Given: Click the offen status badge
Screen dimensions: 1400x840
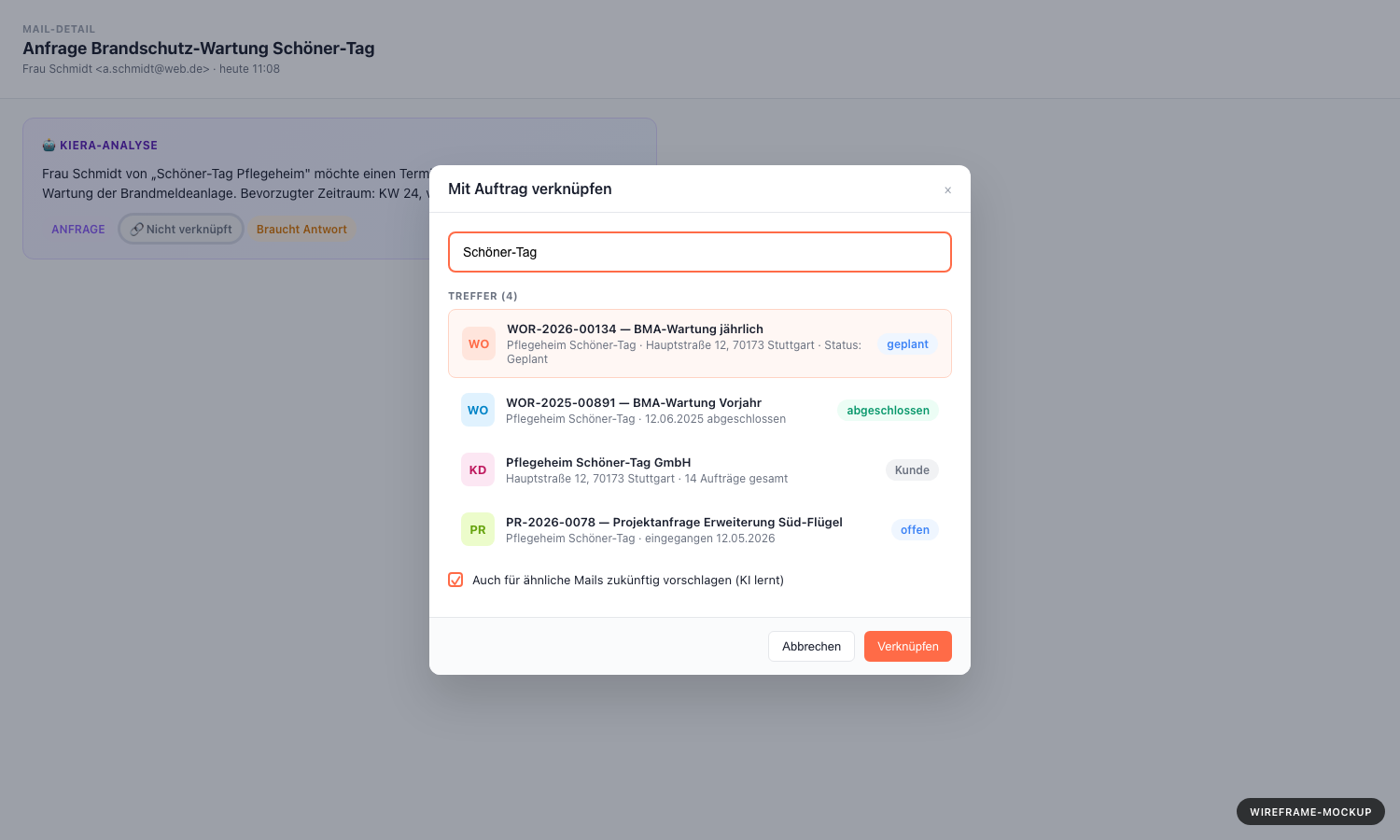Looking at the screenshot, I should [915, 530].
